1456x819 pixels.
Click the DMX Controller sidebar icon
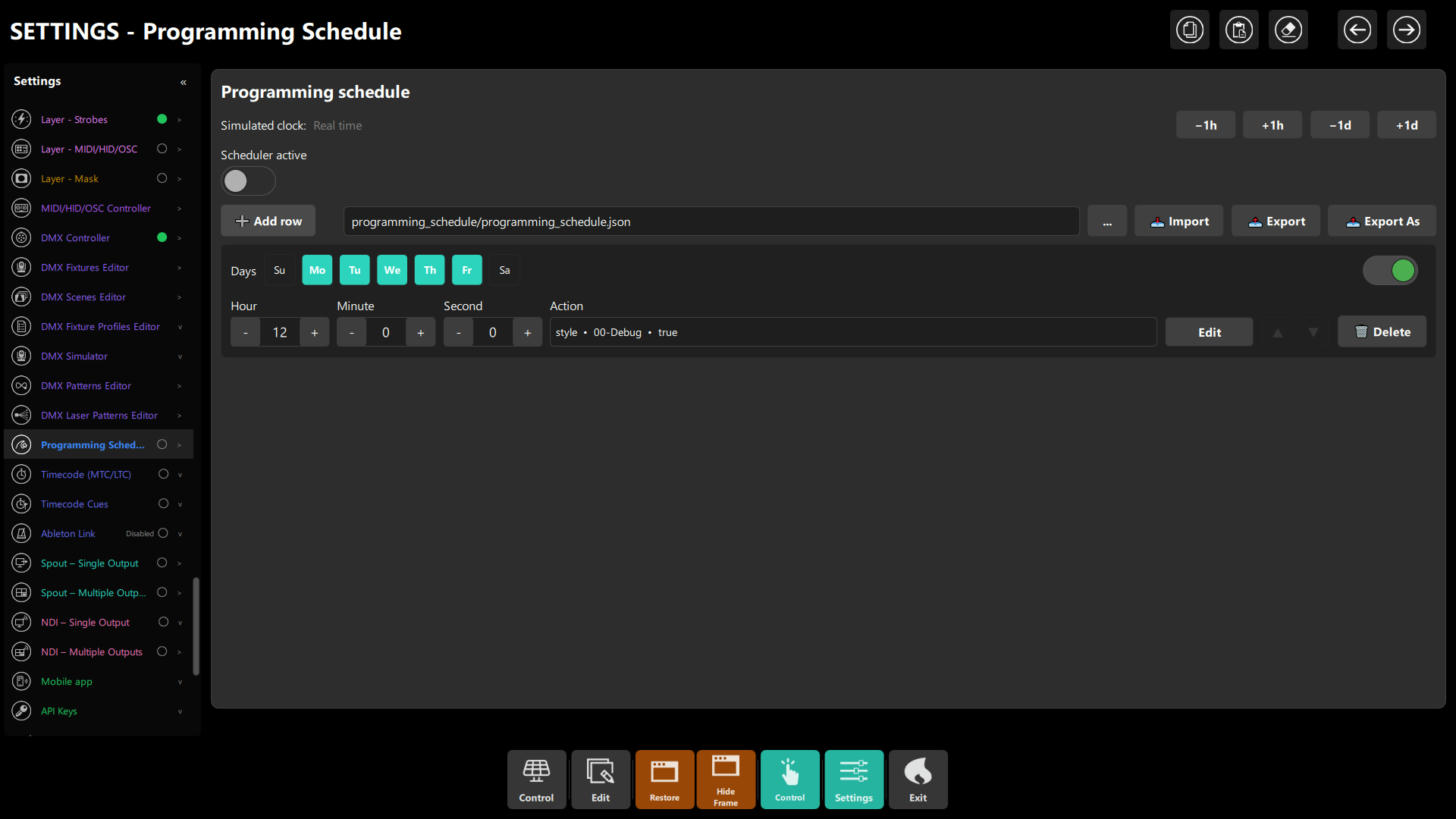[x=21, y=238]
